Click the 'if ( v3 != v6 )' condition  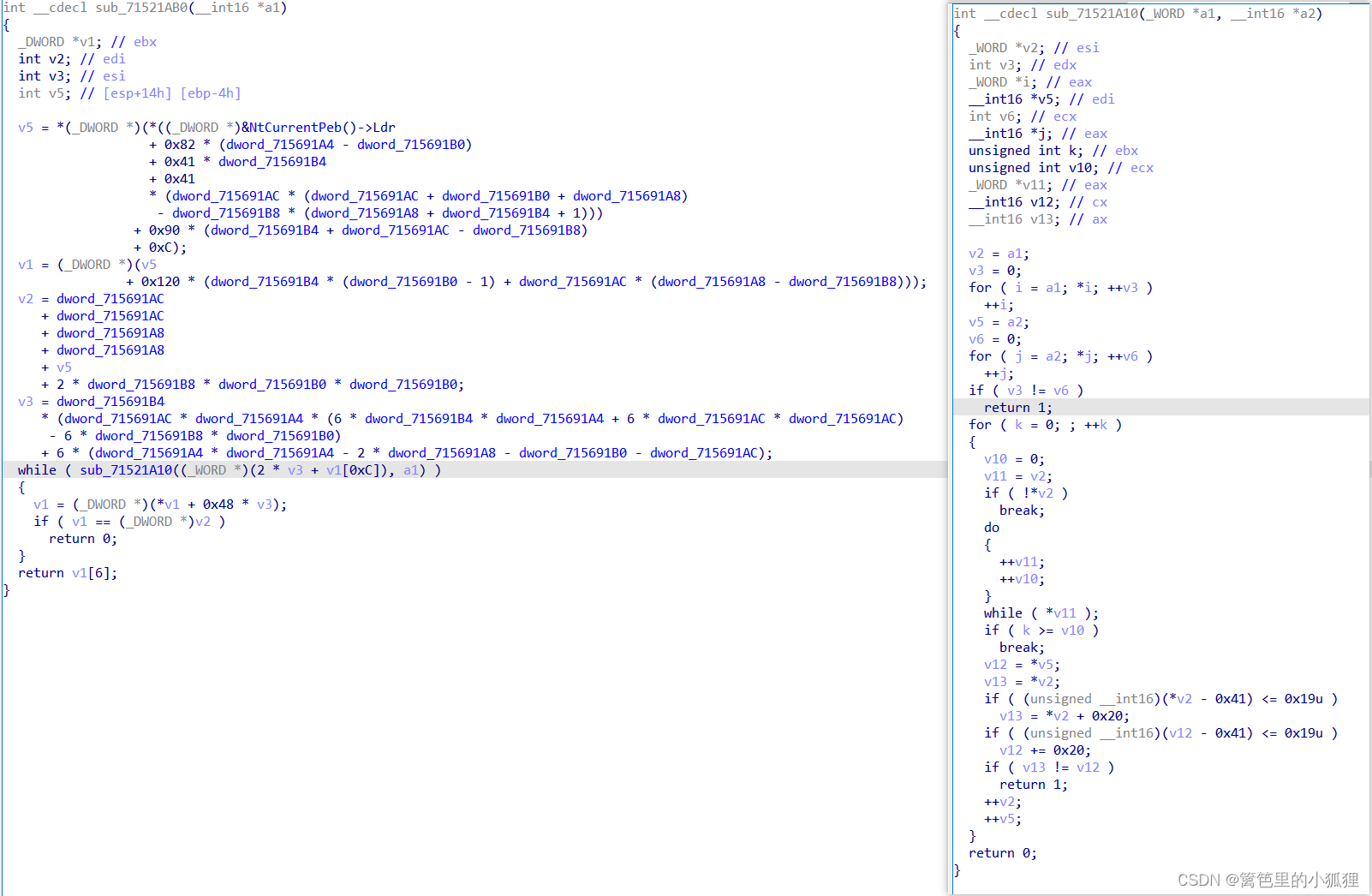pyautogui.click(x=1026, y=391)
